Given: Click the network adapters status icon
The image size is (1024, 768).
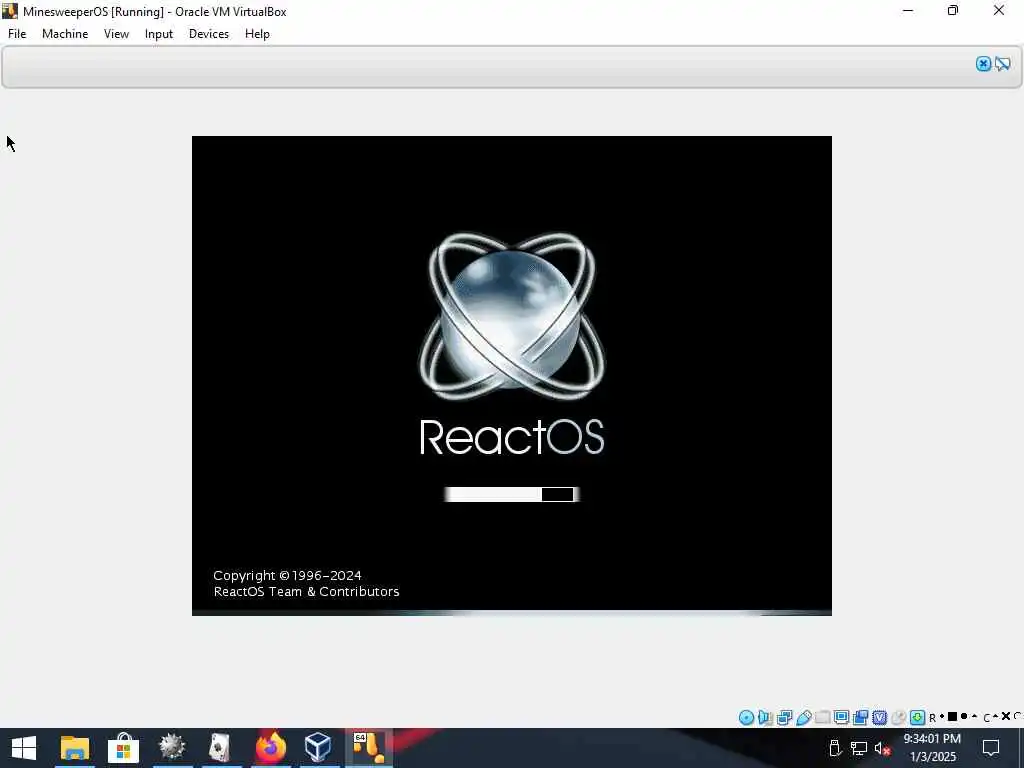Looking at the screenshot, I should tap(784, 718).
